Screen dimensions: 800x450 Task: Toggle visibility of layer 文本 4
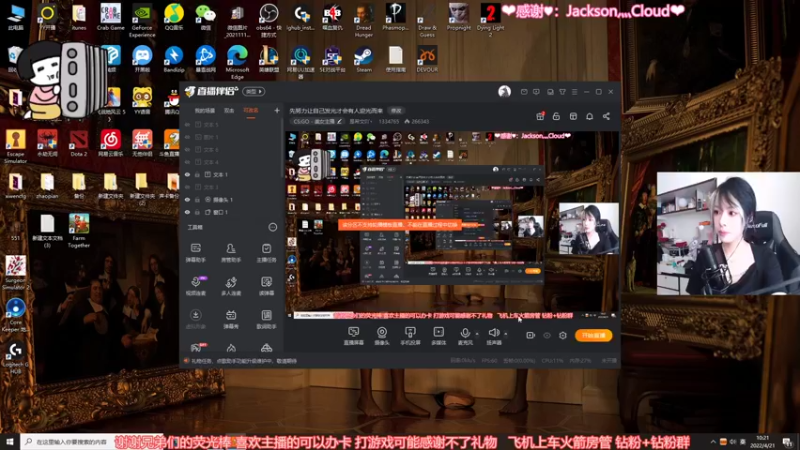click(187, 162)
